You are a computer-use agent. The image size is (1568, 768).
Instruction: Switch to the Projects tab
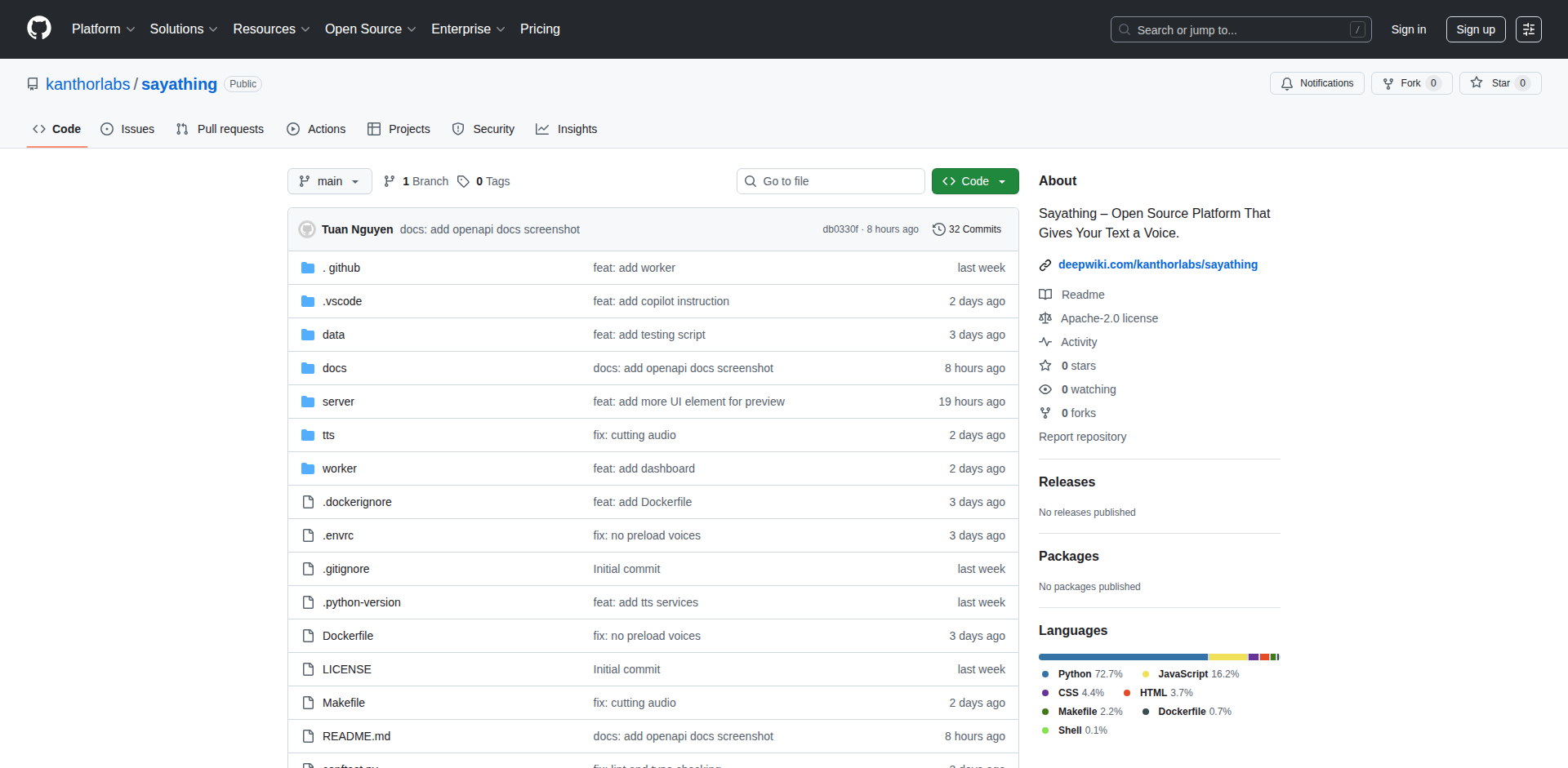[399, 129]
